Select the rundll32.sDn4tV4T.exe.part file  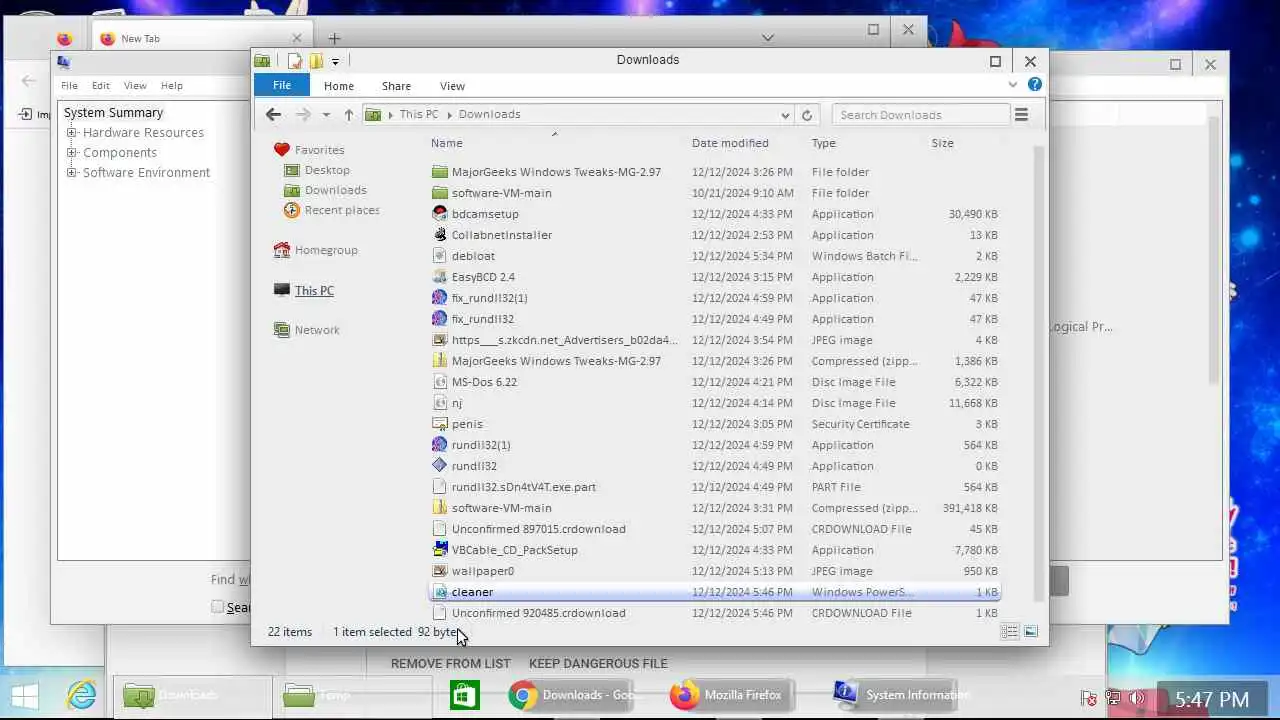pyautogui.click(x=714, y=487)
